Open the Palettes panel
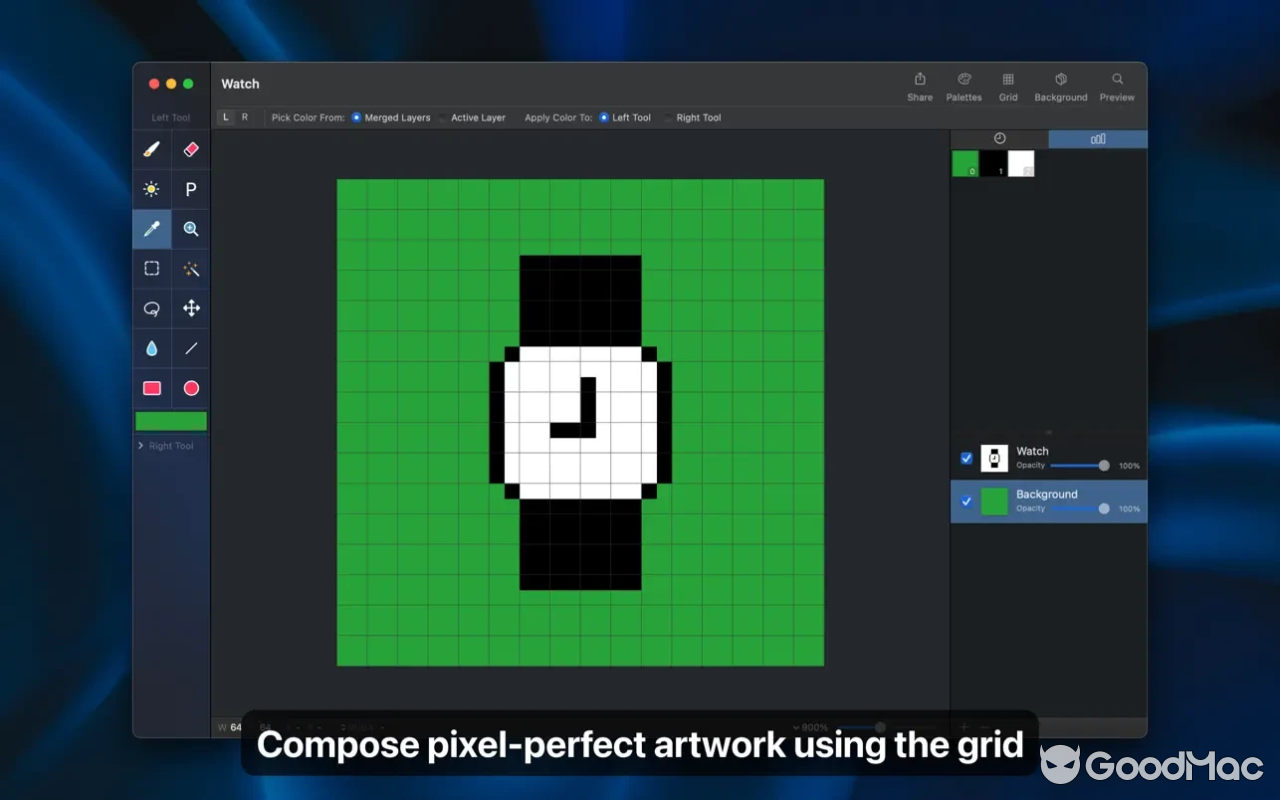This screenshot has width=1280, height=800. [x=963, y=86]
